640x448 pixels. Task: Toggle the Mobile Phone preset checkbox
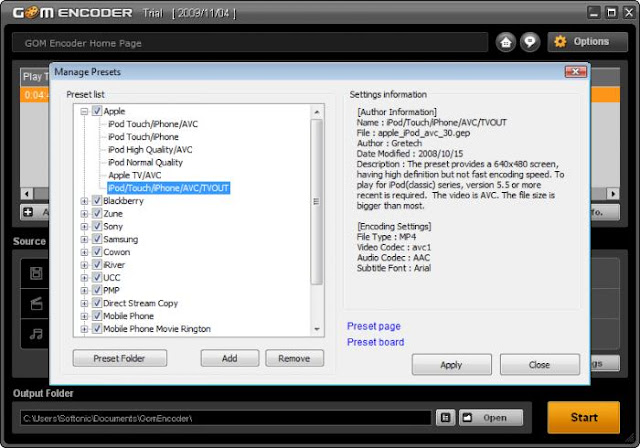point(97,316)
